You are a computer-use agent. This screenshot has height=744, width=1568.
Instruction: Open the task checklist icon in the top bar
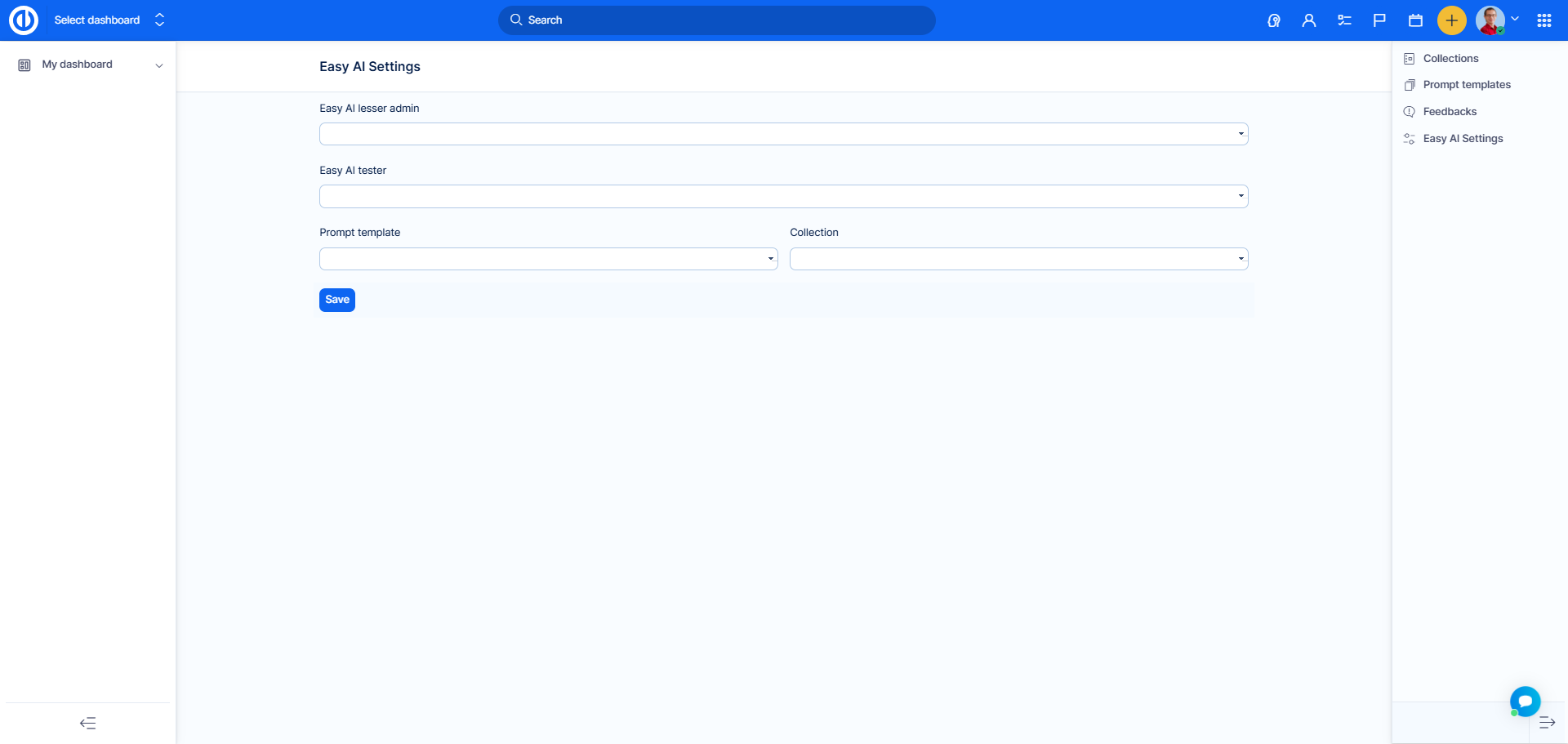pos(1344,20)
